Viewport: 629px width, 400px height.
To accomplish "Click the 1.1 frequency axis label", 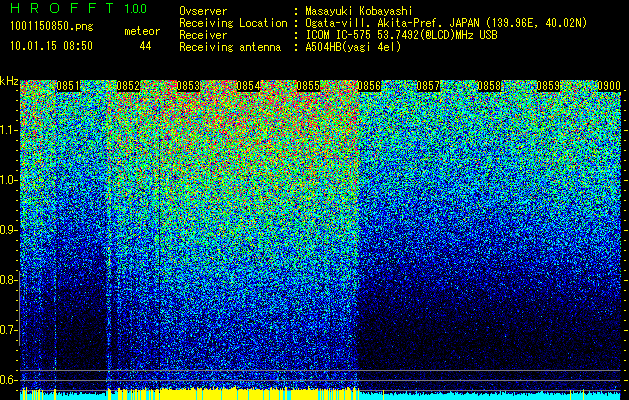I will tap(9, 130).
